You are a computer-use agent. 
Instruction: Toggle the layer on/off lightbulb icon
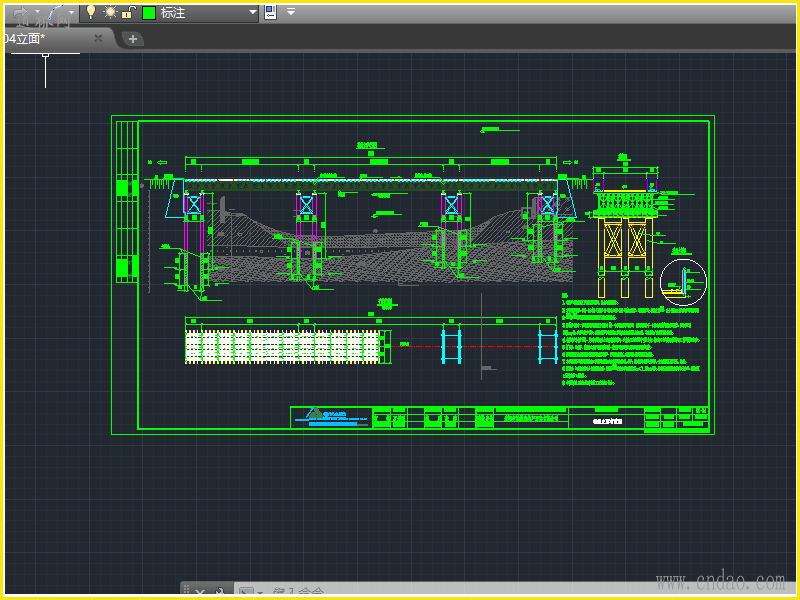pos(90,13)
